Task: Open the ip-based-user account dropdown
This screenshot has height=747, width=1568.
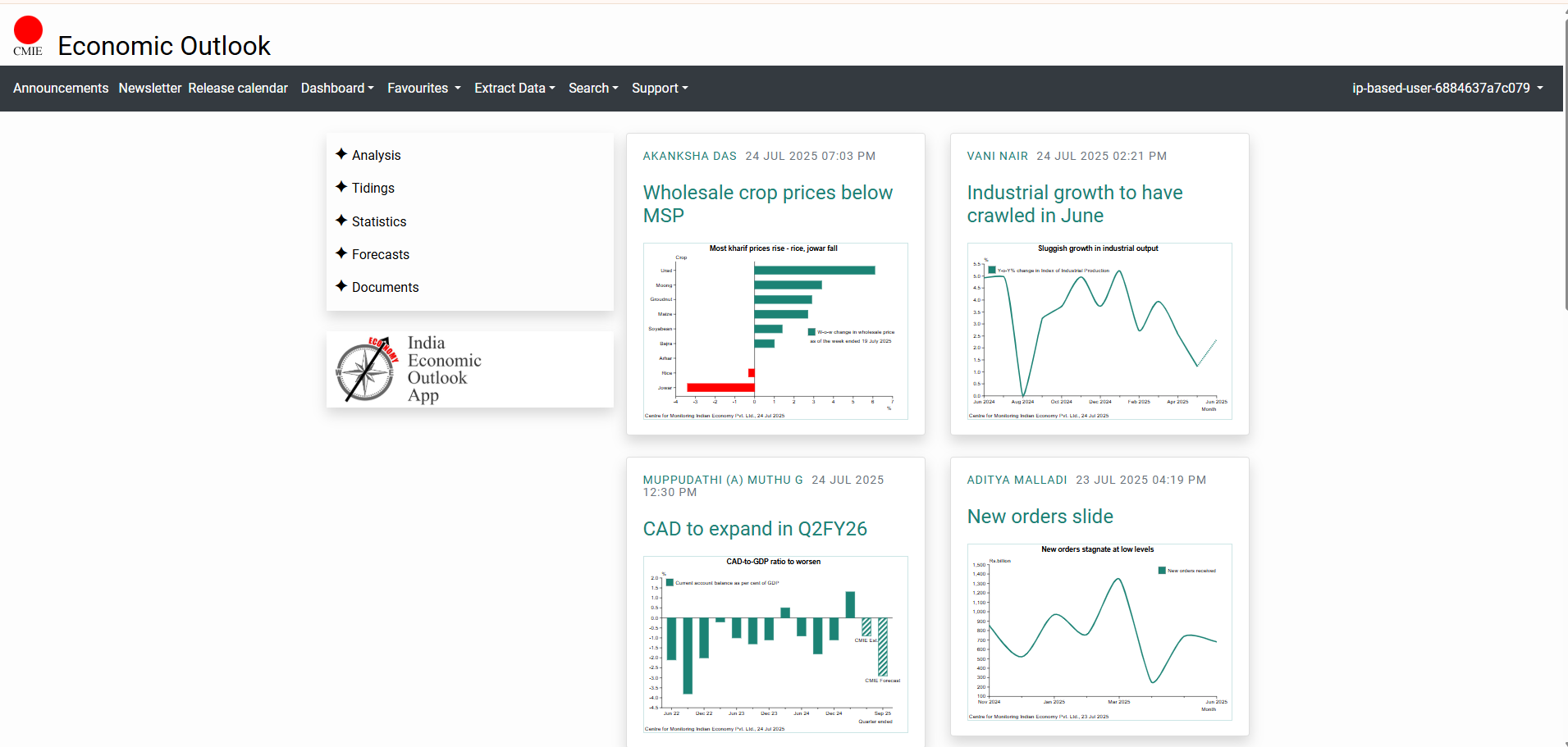Action: point(1447,89)
